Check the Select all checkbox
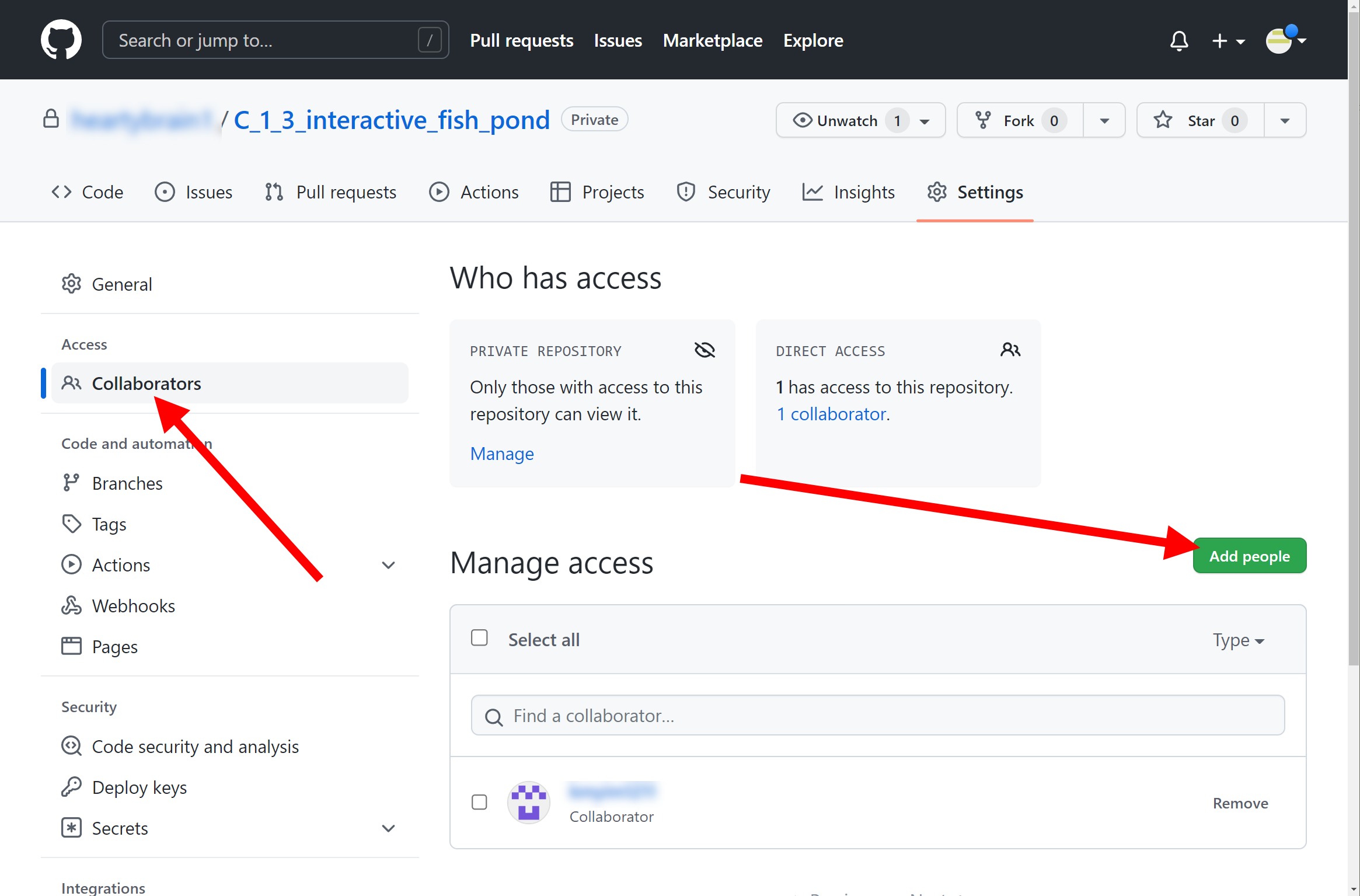The width and height of the screenshot is (1360, 896). pyautogui.click(x=479, y=638)
